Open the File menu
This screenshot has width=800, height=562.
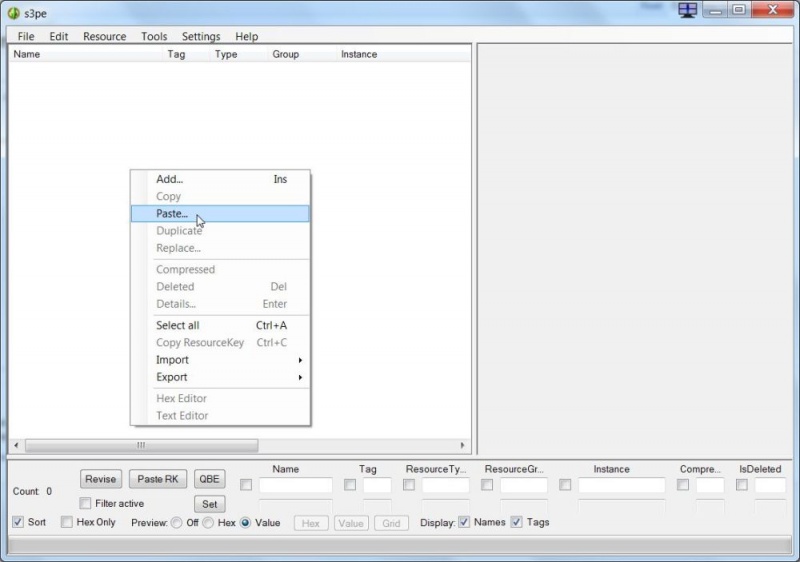tap(26, 36)
